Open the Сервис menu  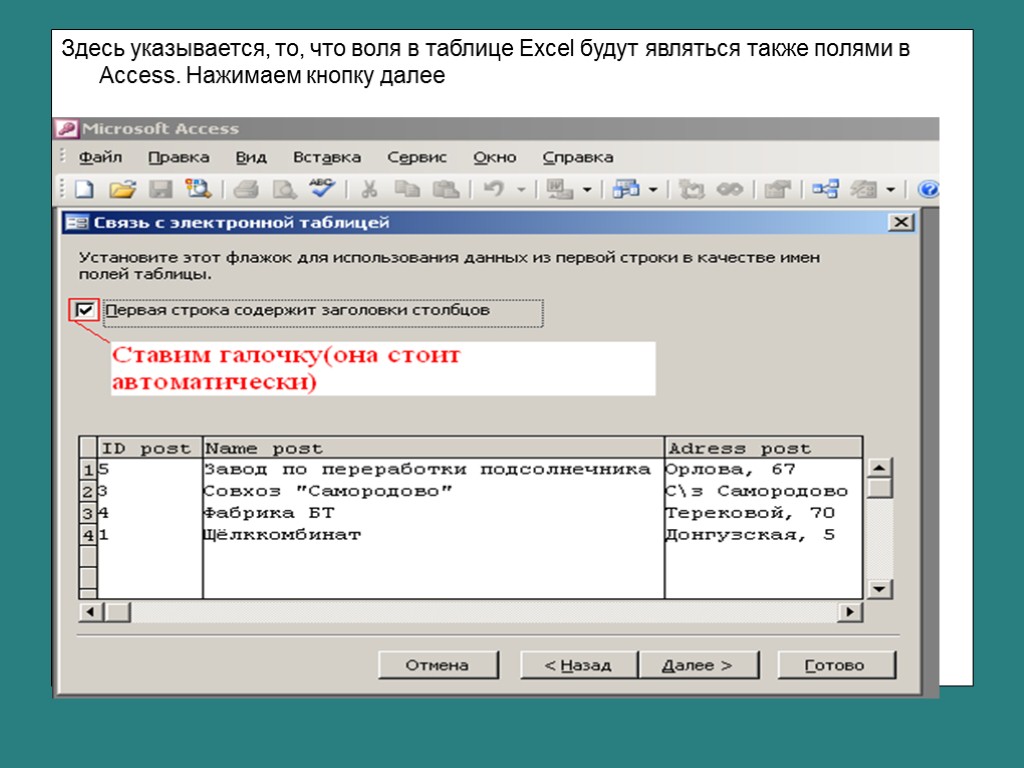417,157
